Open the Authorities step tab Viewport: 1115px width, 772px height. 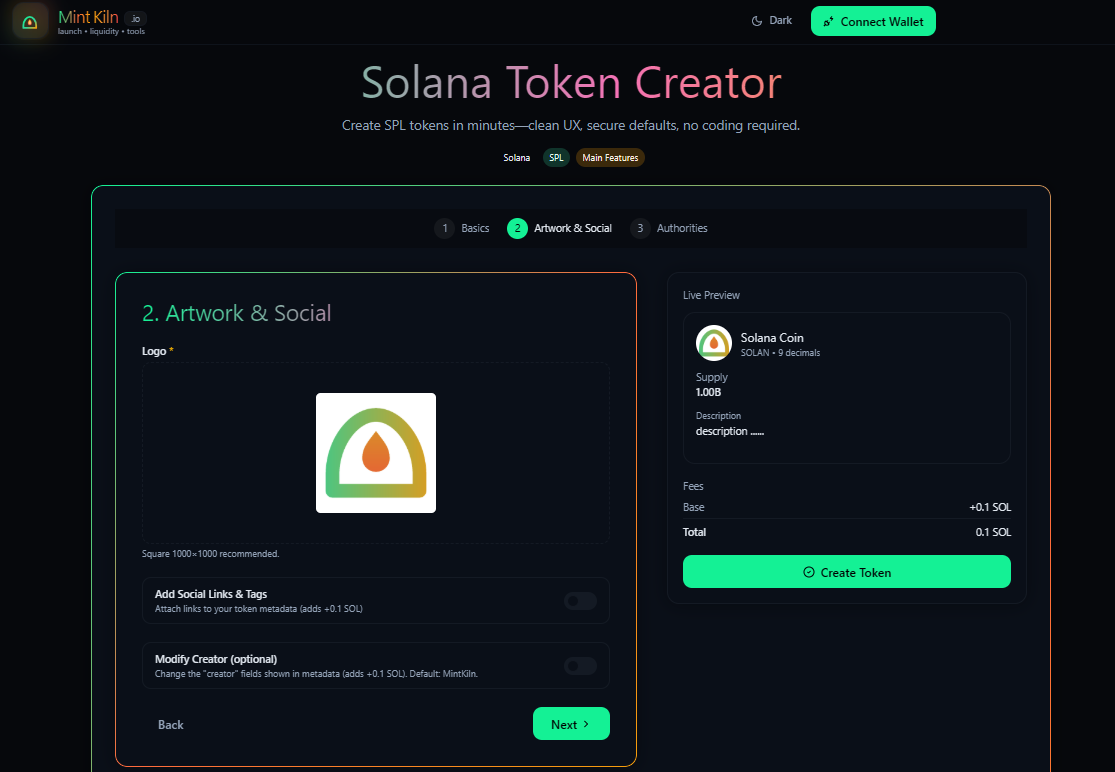coord(682,228)
